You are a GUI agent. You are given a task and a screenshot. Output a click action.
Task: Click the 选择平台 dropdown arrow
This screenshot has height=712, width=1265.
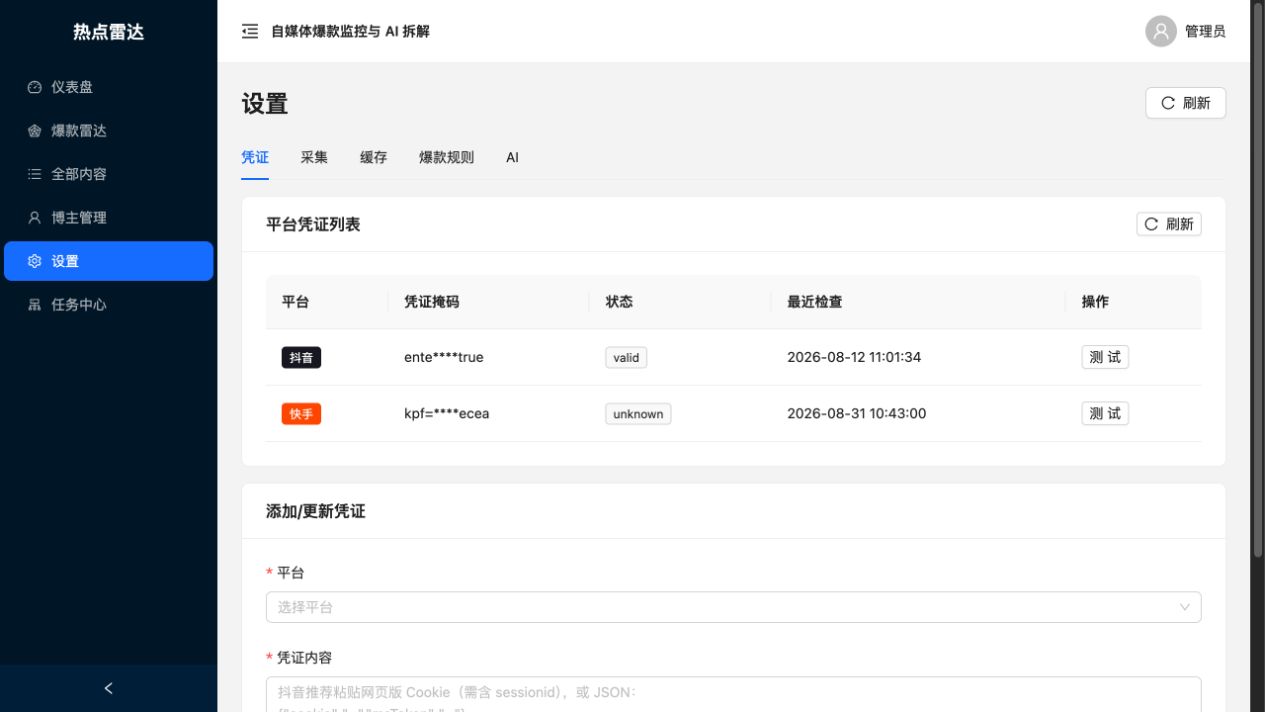pos(1185,607)
